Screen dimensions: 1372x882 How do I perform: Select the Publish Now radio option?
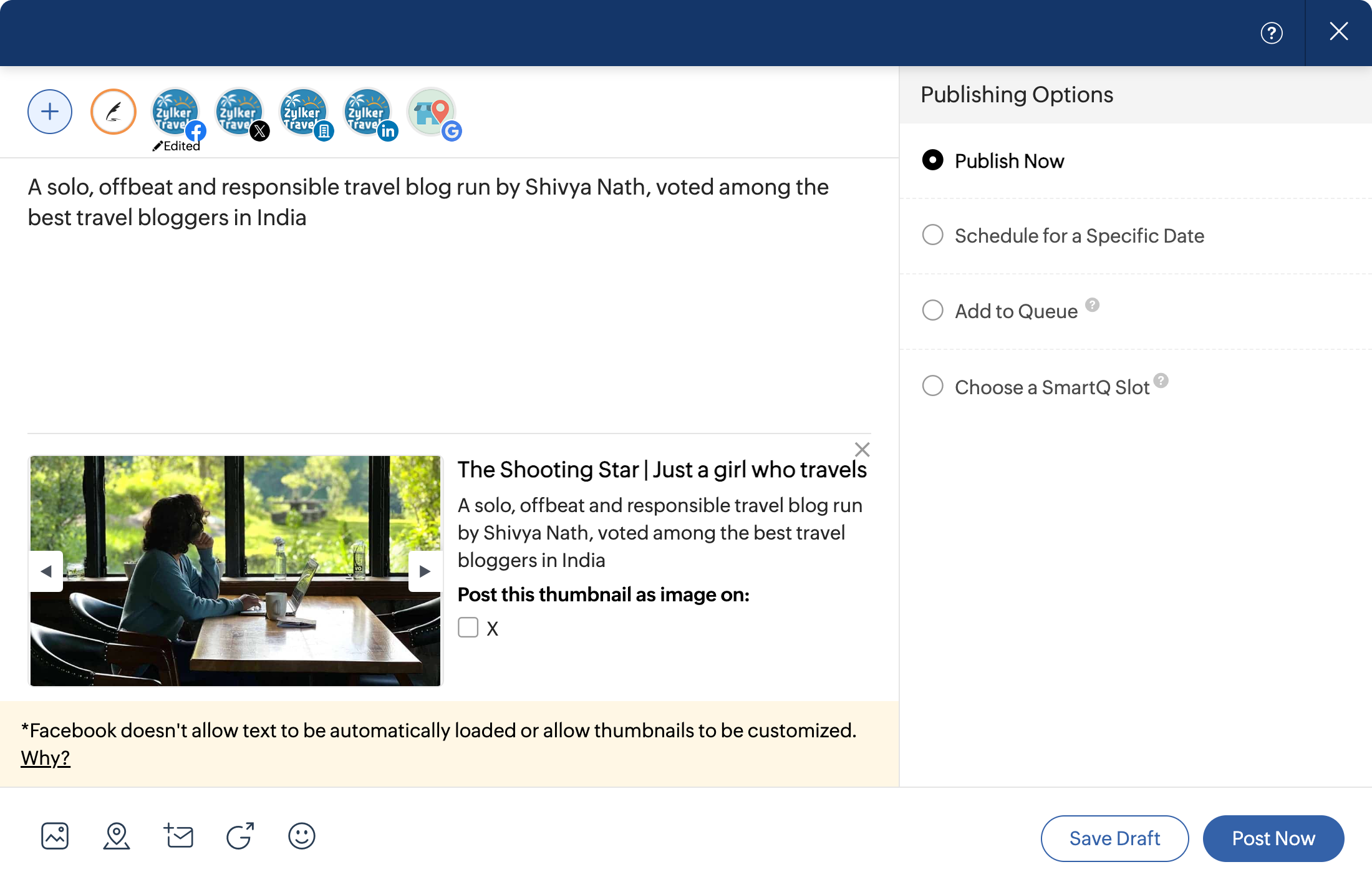point(933,160)
